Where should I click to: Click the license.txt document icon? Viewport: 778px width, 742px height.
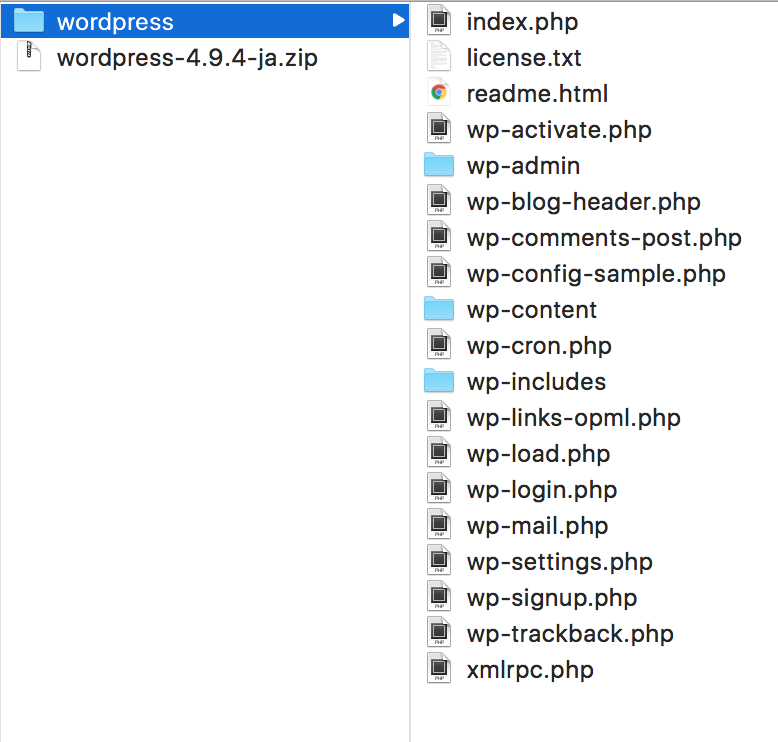pyautogui.click(x=439, y=57)
